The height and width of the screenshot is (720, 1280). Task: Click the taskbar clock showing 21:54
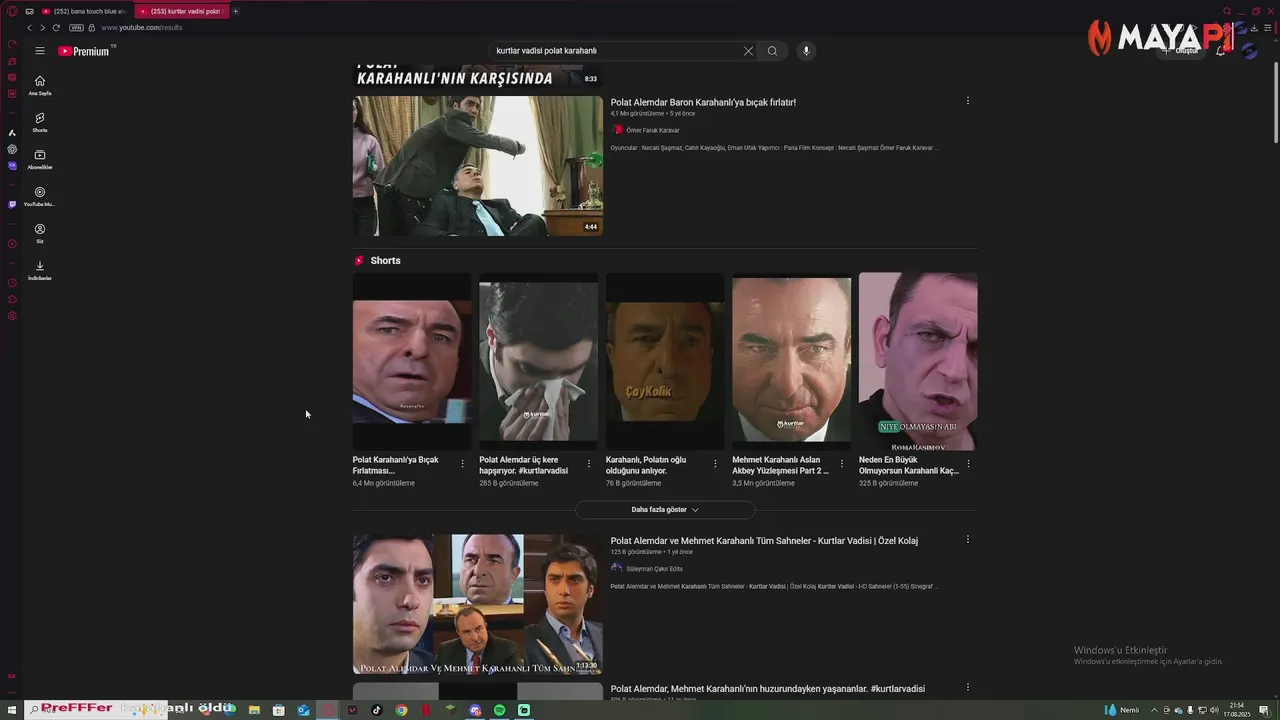coord(1237,710)
